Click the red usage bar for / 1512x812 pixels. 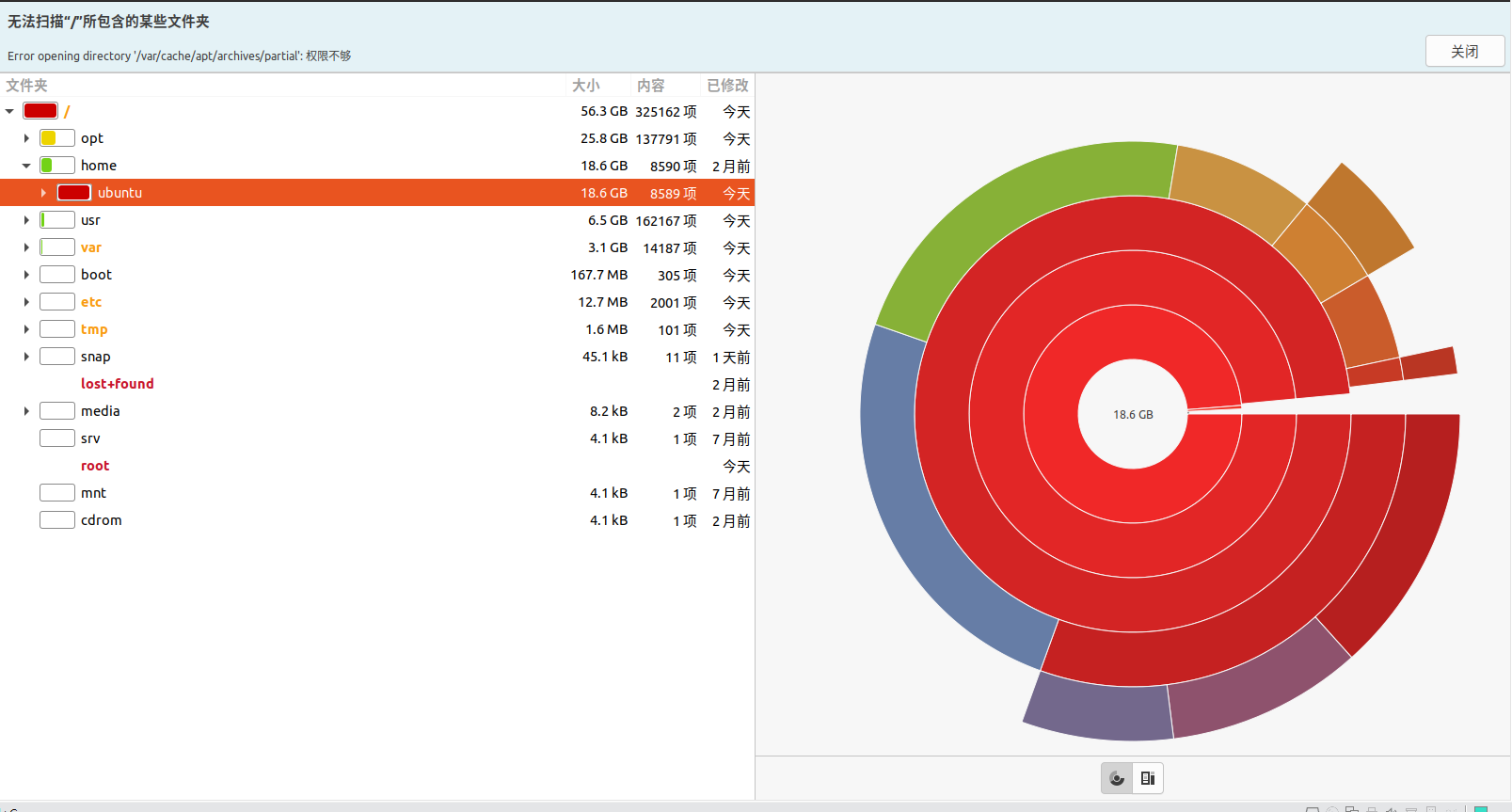coord(40,111)
